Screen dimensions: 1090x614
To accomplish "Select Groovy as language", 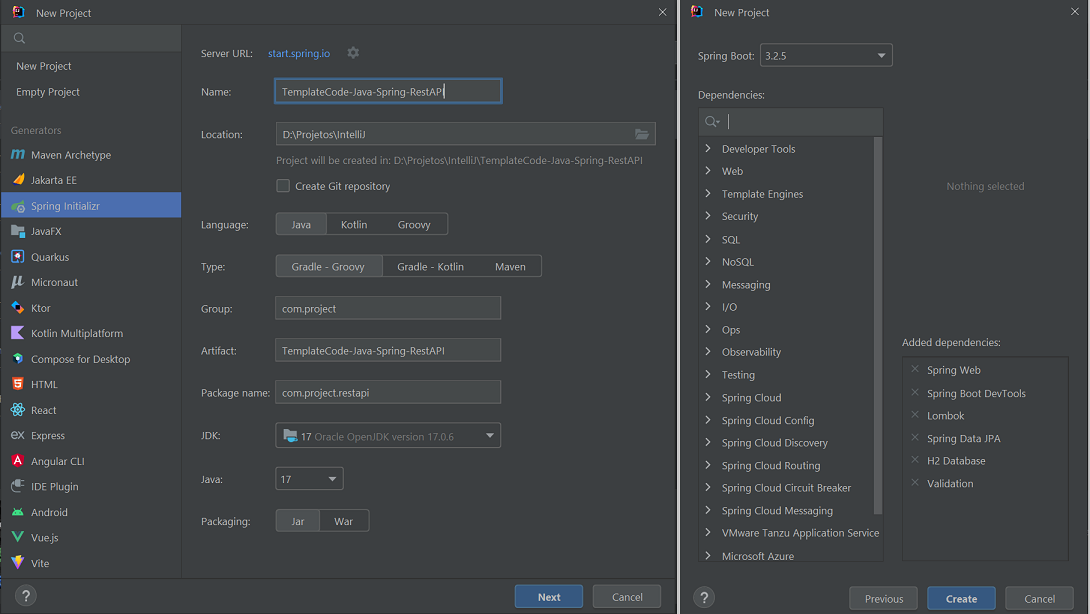I will pyautogui.click(x=414, y=224).
